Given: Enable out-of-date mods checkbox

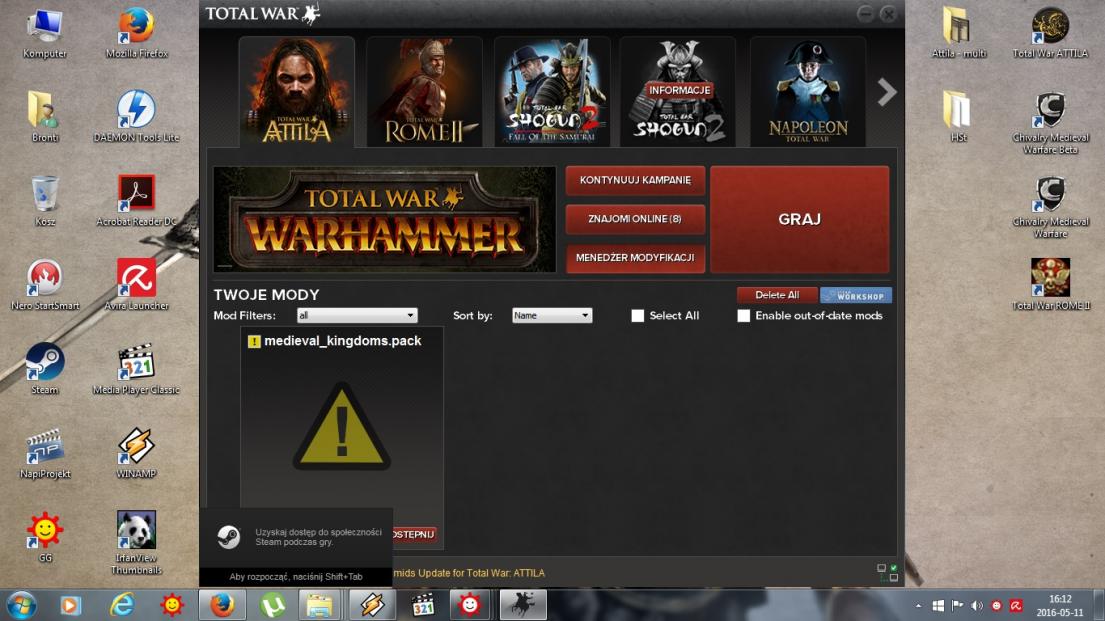Looking at the screenshot, I should pos(743,316).
